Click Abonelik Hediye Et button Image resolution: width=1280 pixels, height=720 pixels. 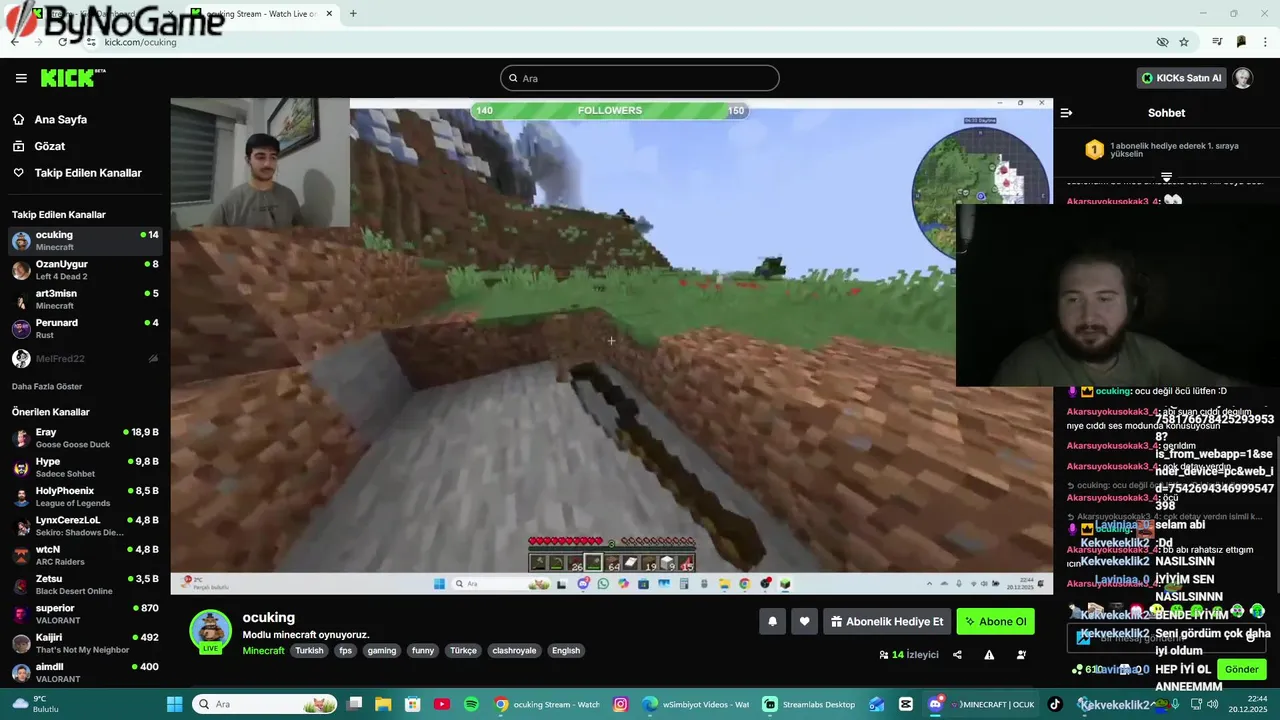[887, 621]
